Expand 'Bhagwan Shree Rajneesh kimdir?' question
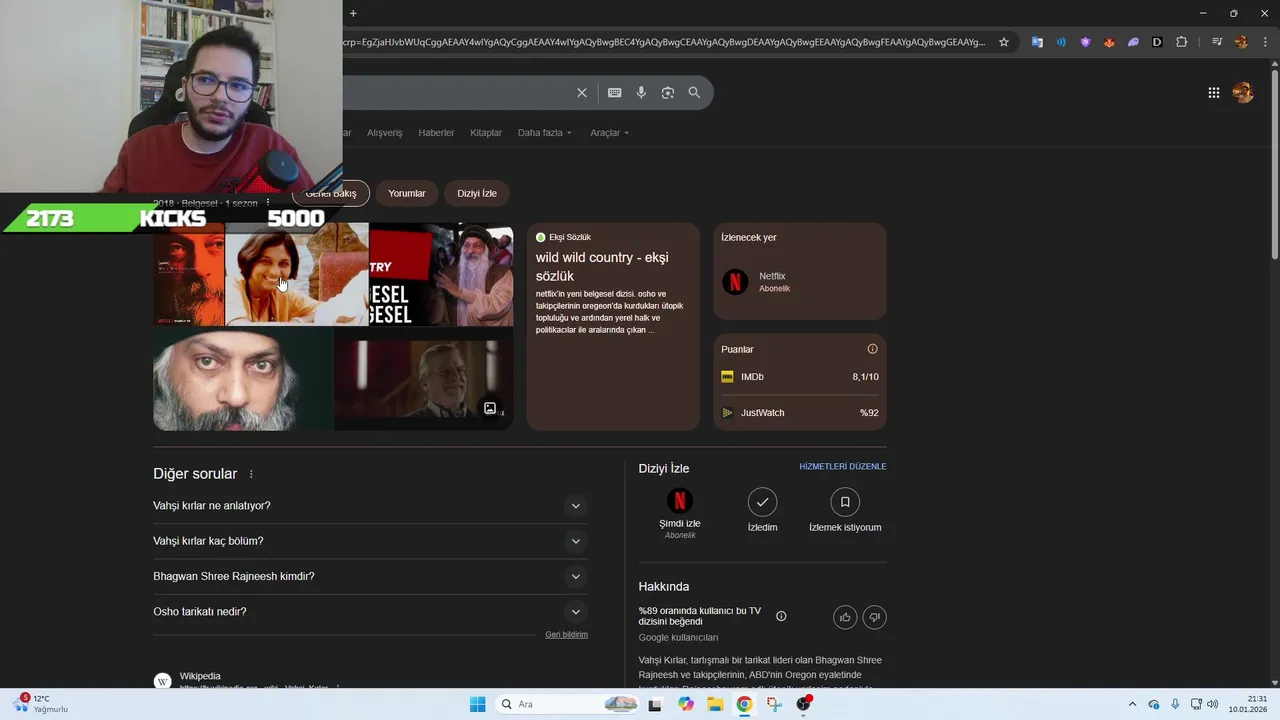This screenshot has width=1280, height=720. tap(370, 576)
